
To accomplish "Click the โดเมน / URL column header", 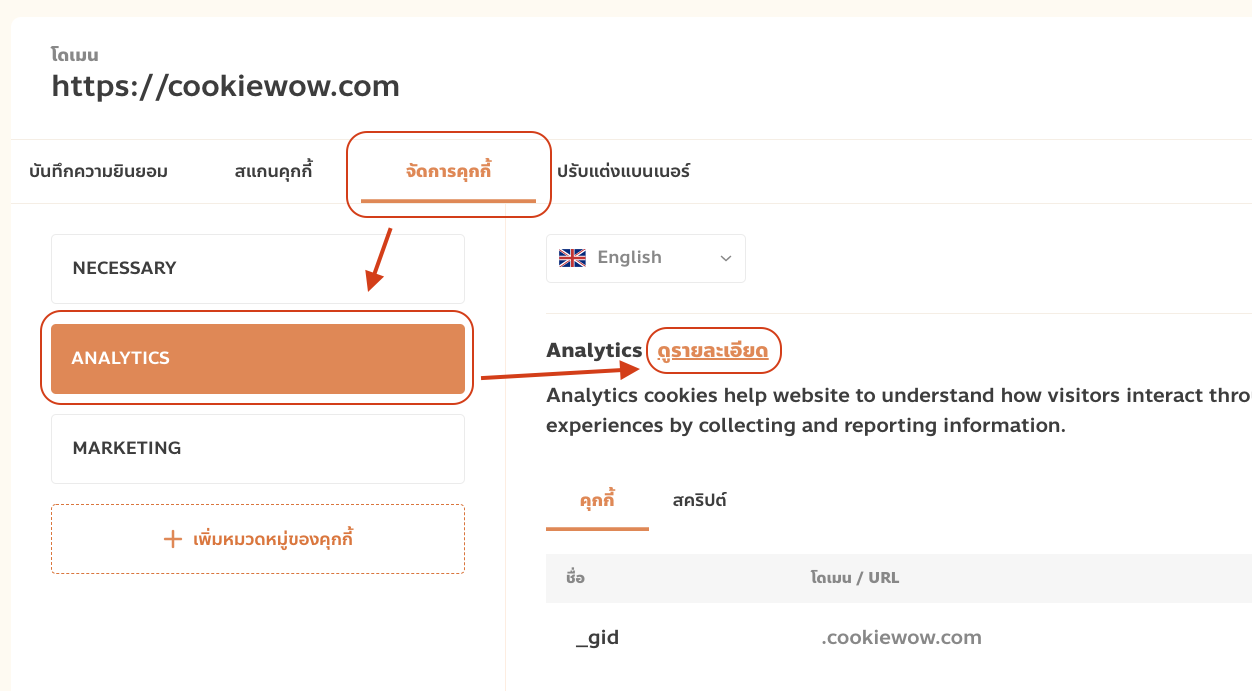I will (855, 578).
